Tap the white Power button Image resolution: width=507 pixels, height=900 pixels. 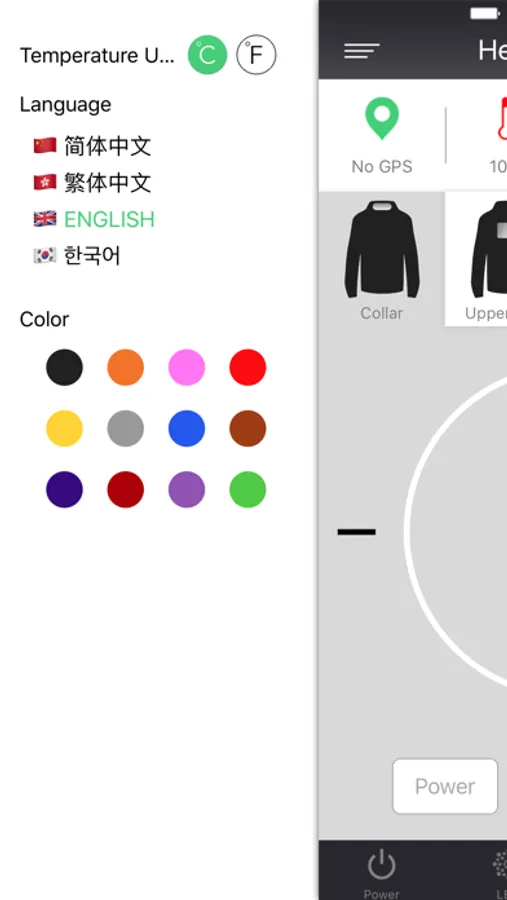pyautogui.click(x=445, y=786)
